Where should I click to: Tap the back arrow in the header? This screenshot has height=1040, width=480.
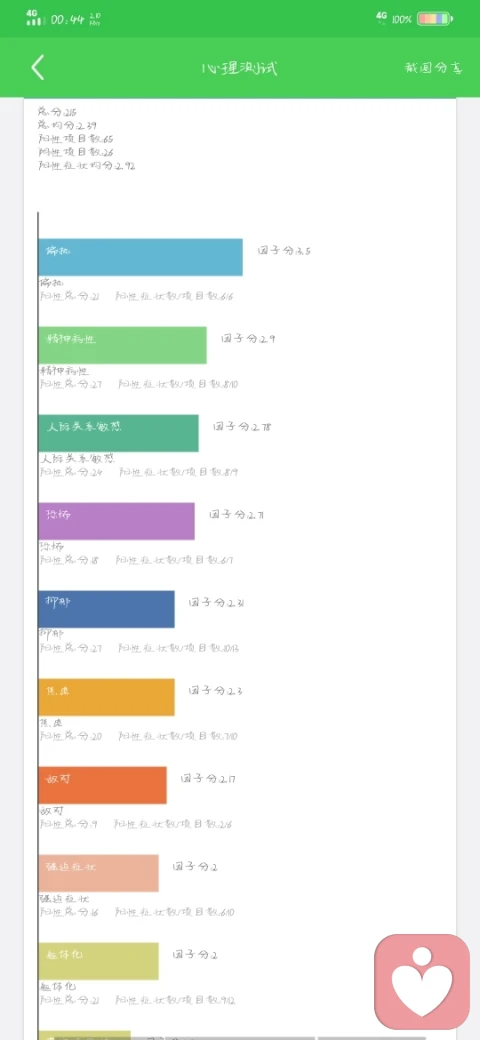pos(38,68)
